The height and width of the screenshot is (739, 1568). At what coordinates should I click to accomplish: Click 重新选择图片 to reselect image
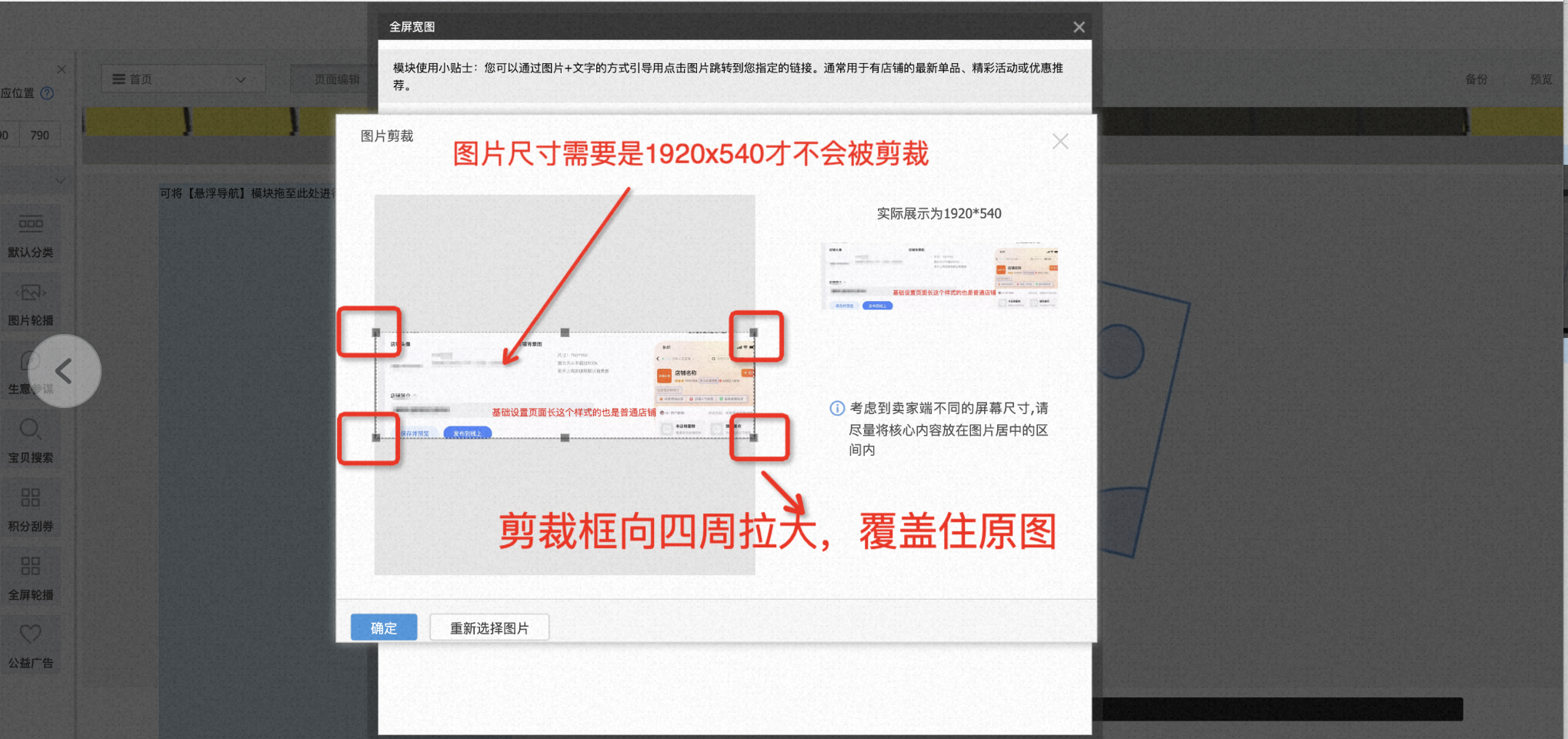point(489,627)
